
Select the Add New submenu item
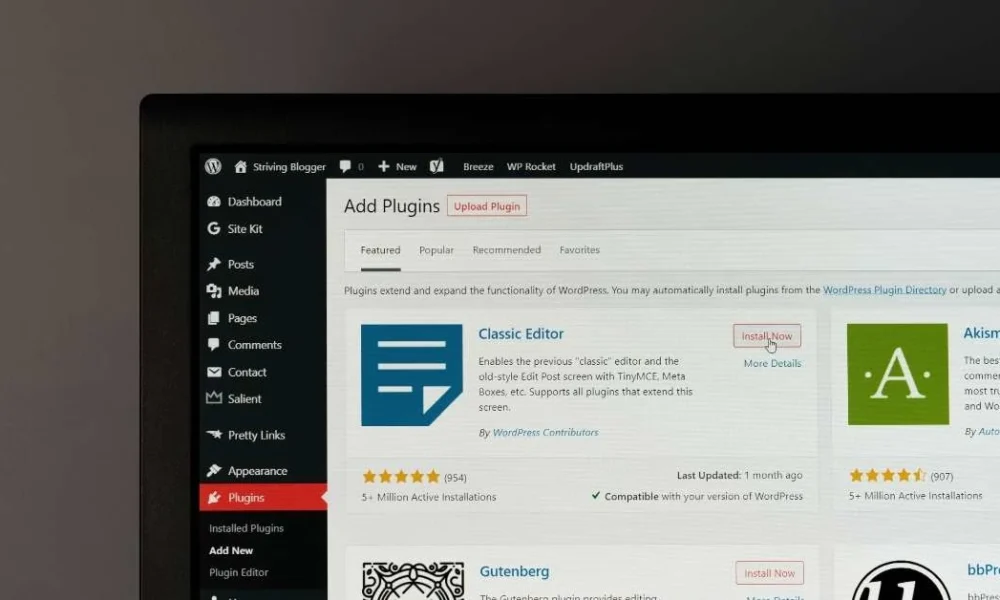pos(231,550)
